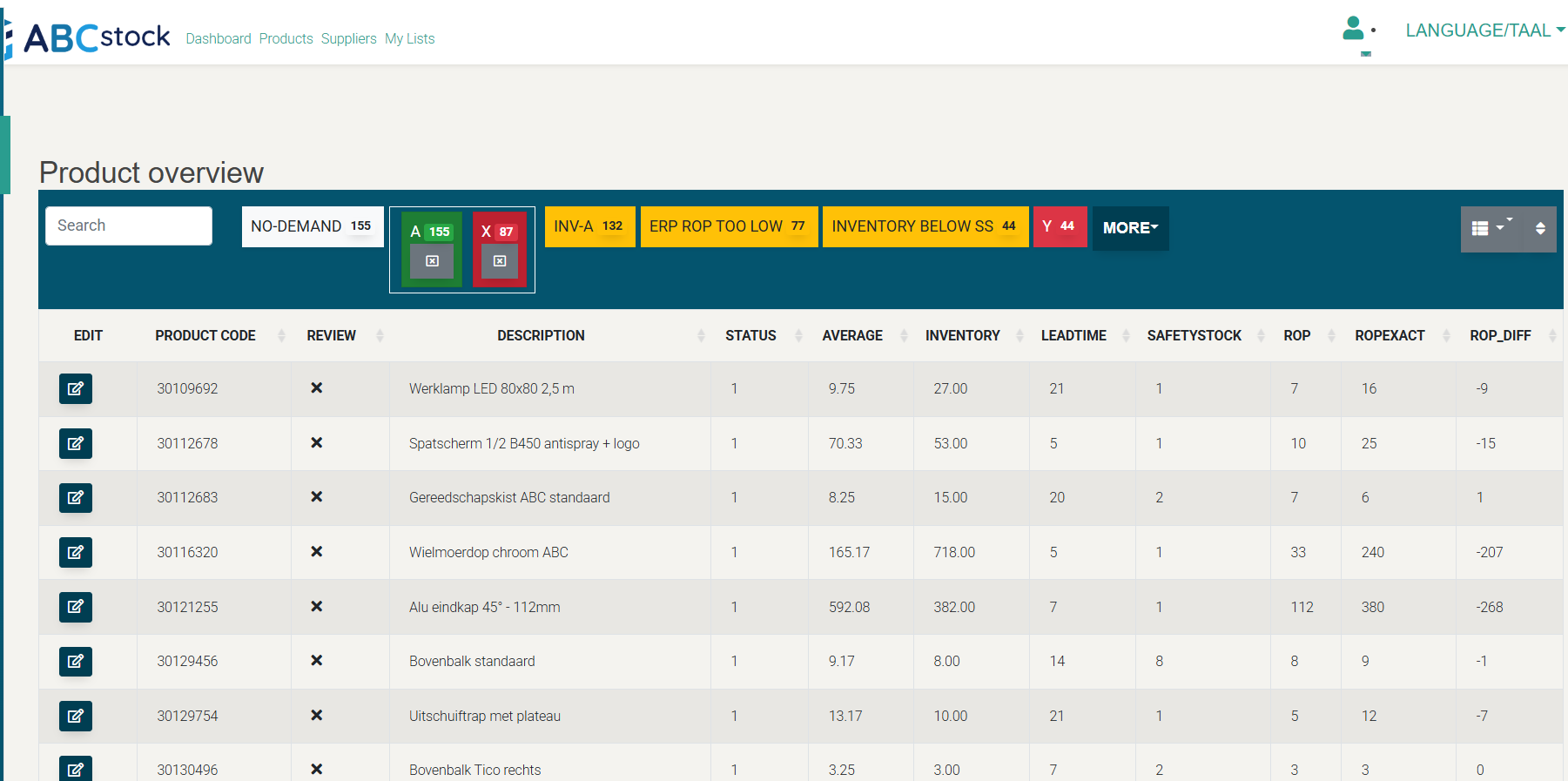Go to Dashboard
The height and width of the screenshot is (781, 1568).
[219, 38]
